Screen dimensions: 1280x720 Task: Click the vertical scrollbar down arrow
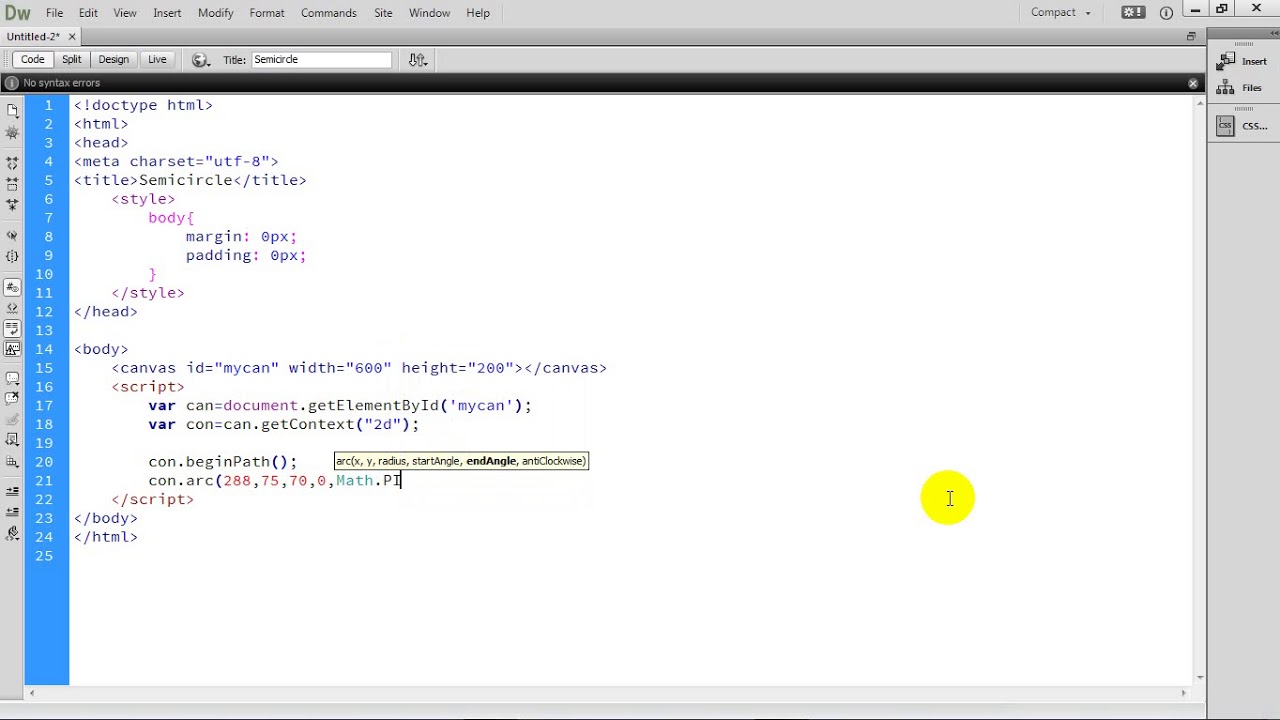pyautogui.click(x=1200, y=678)
